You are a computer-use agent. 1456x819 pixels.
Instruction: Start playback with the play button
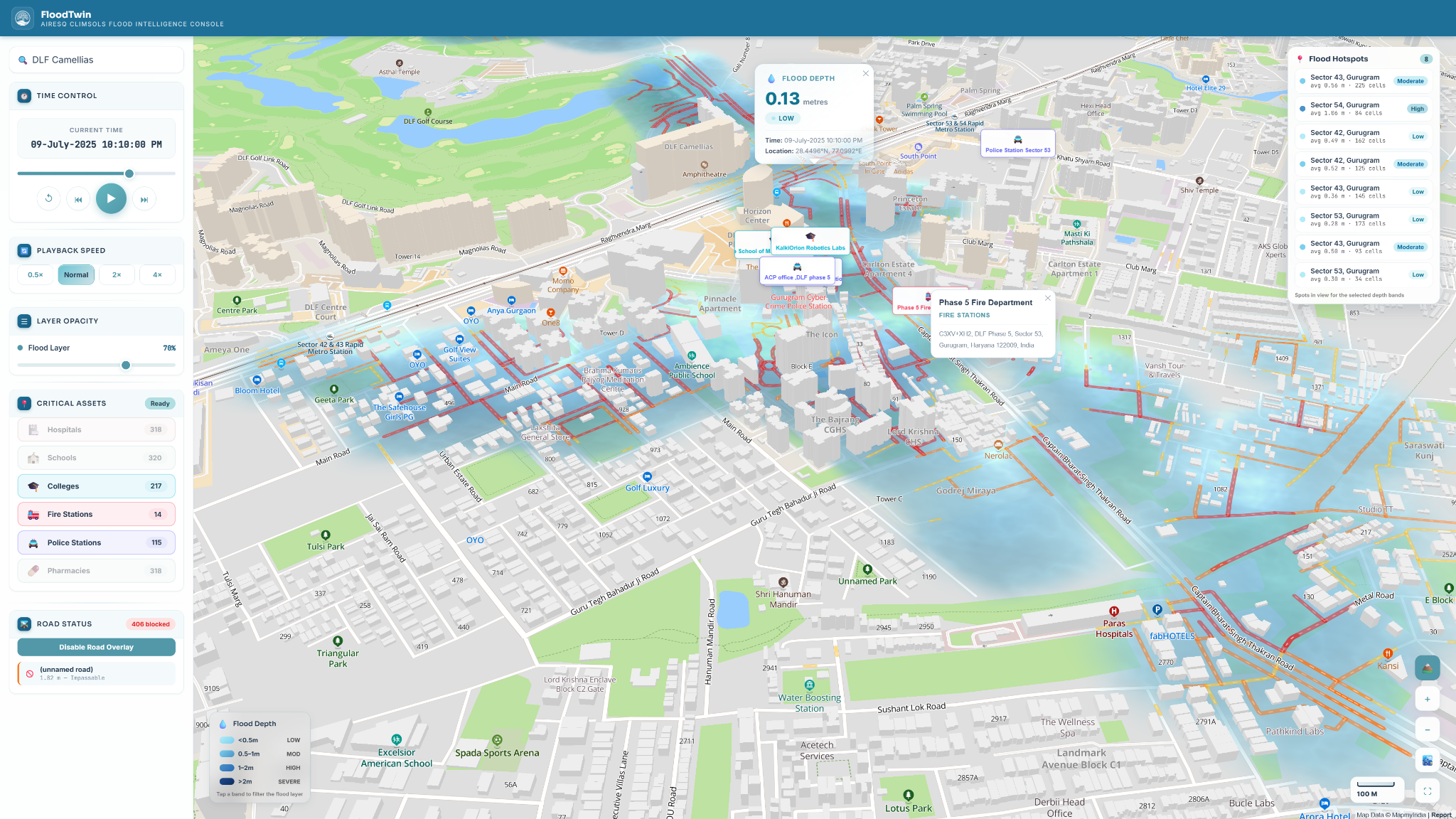(111, 198)
